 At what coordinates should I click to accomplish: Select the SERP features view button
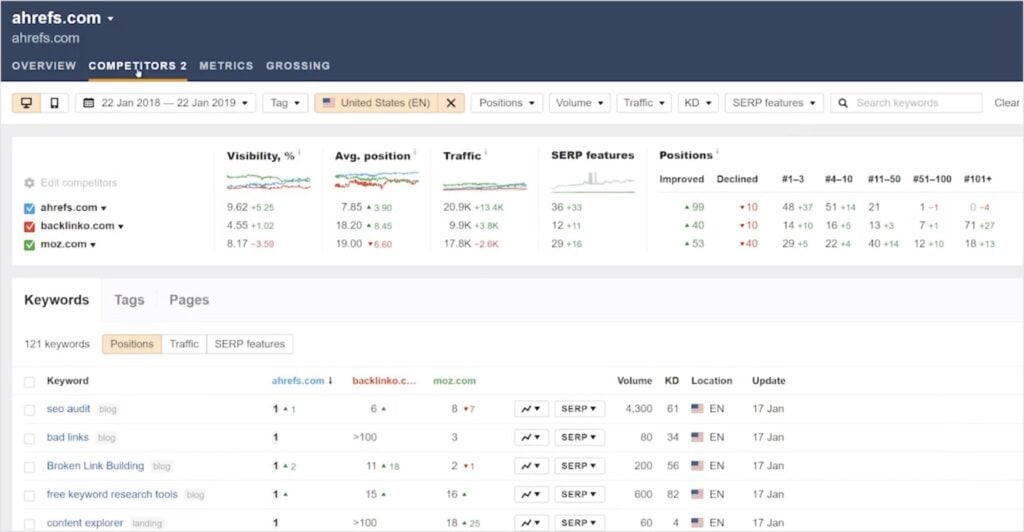pos(249,344)
